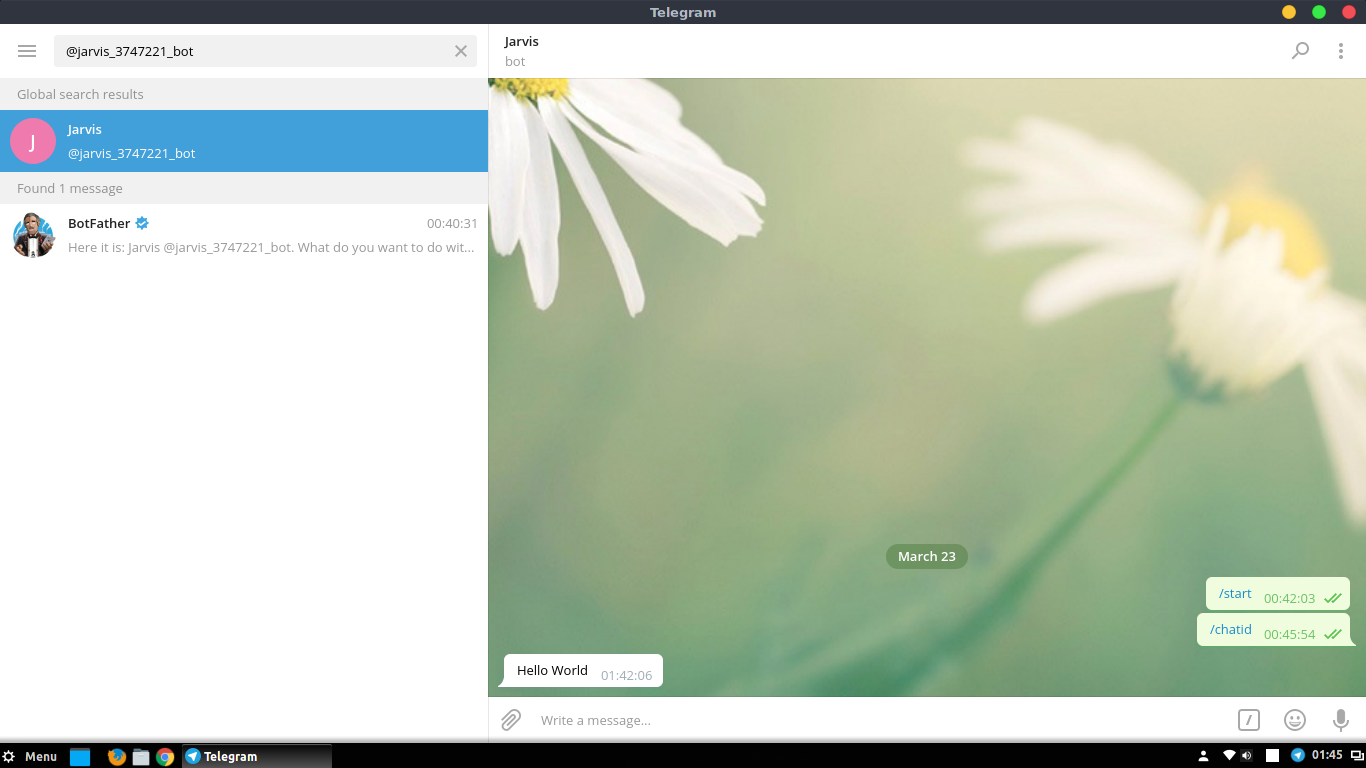Launch Chrome from taskbar
This screenshot has height=768, width=1366.
[165, 756]
